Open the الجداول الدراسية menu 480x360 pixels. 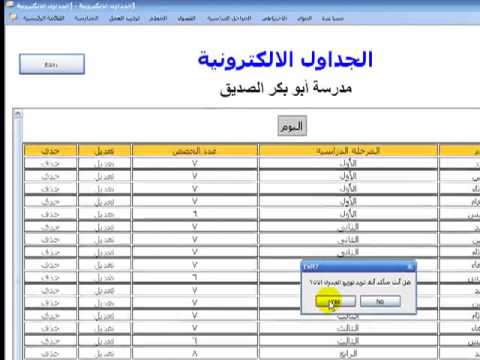point(229,18)
